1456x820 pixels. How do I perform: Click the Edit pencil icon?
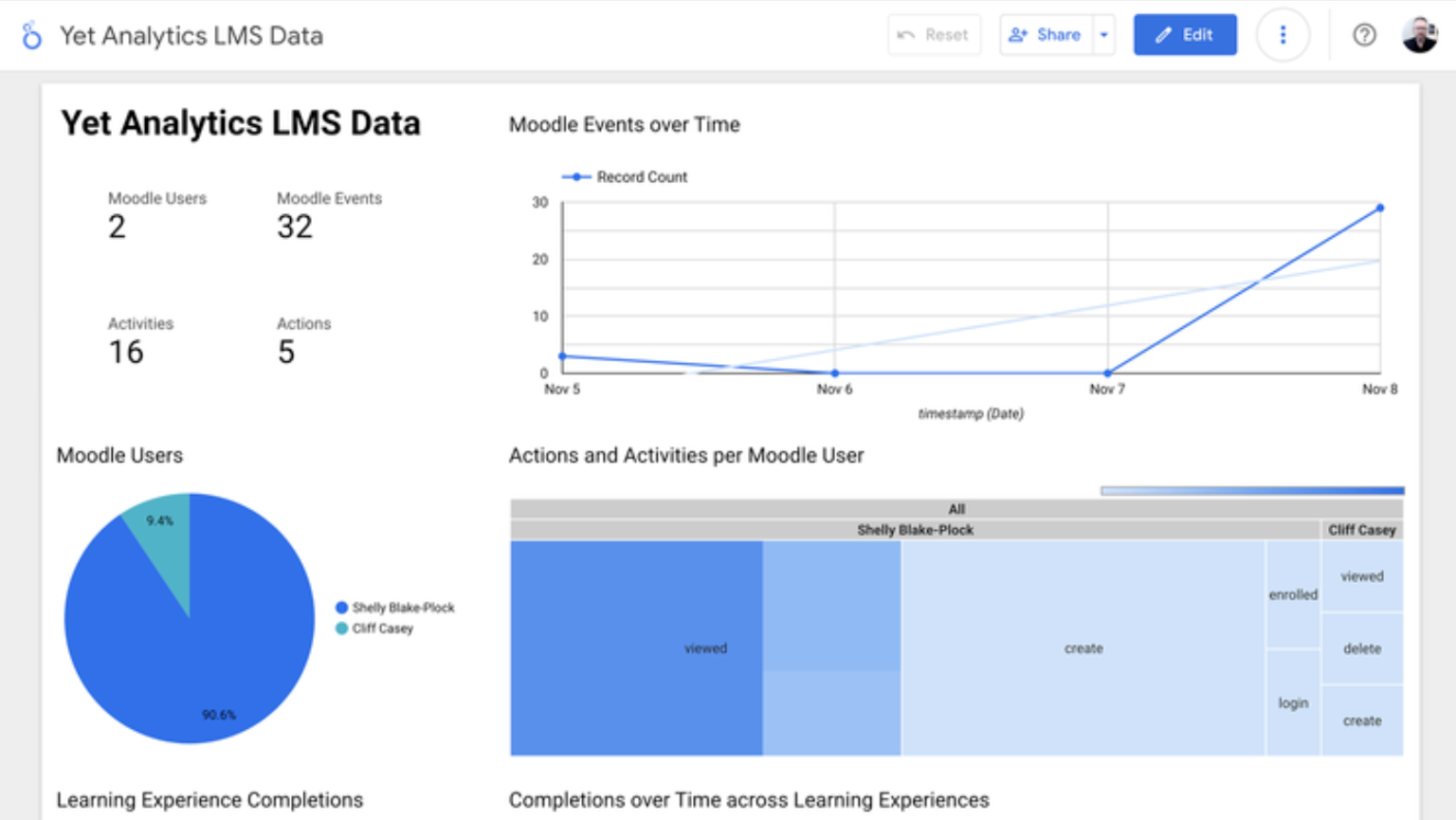coord(1163,34)
